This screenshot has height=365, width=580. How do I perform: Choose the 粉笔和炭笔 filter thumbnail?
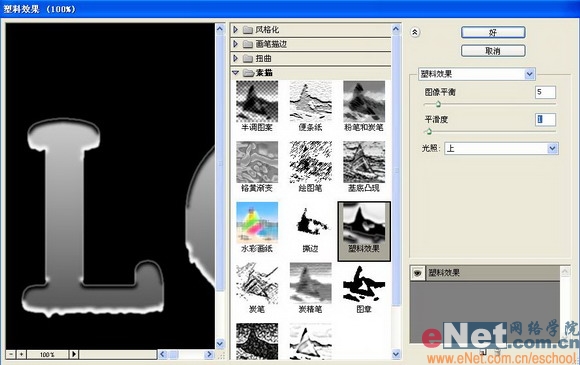coord(364,102)
